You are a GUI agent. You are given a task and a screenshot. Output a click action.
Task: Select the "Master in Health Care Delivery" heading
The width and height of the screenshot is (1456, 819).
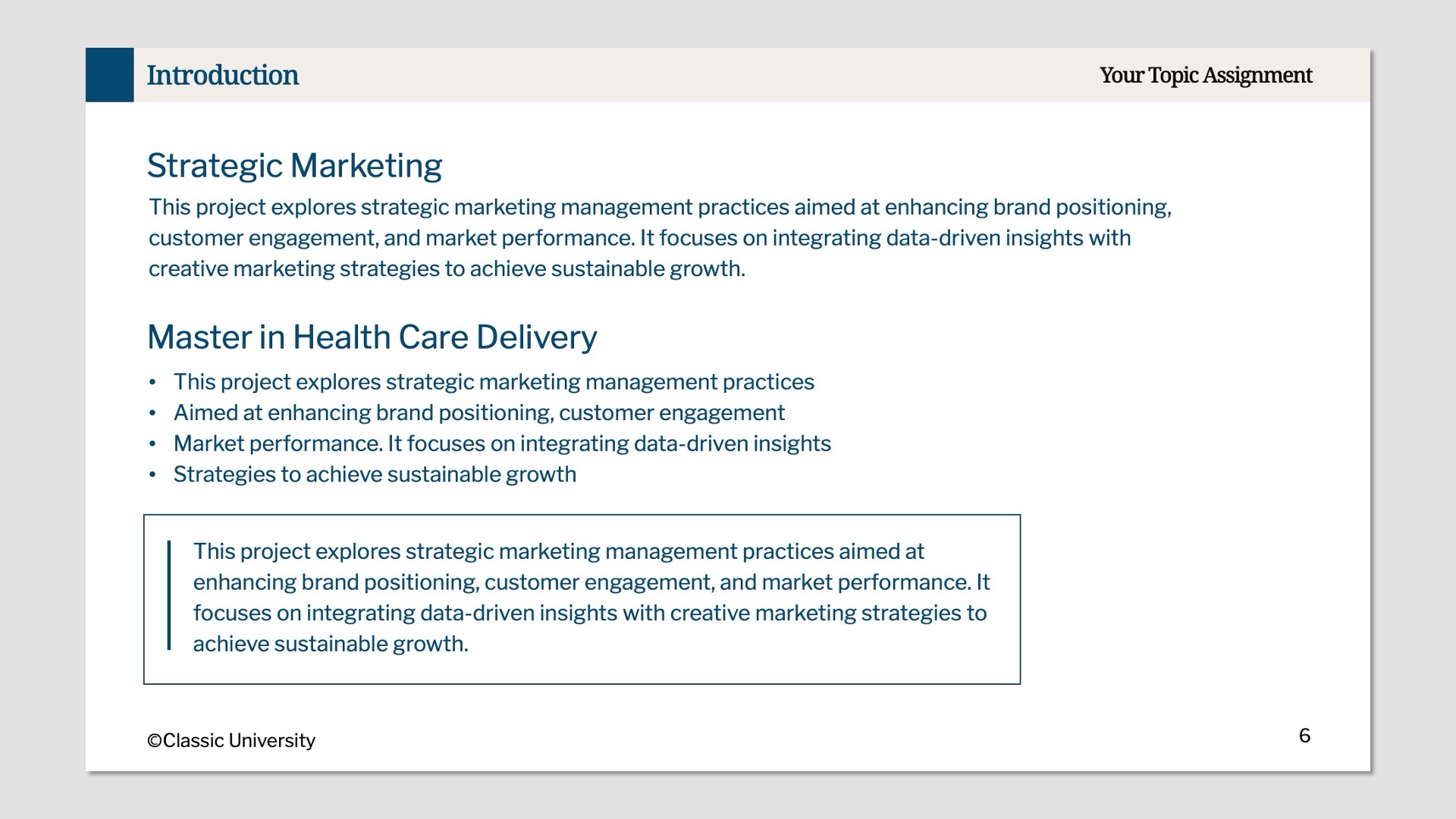[372, 337]
